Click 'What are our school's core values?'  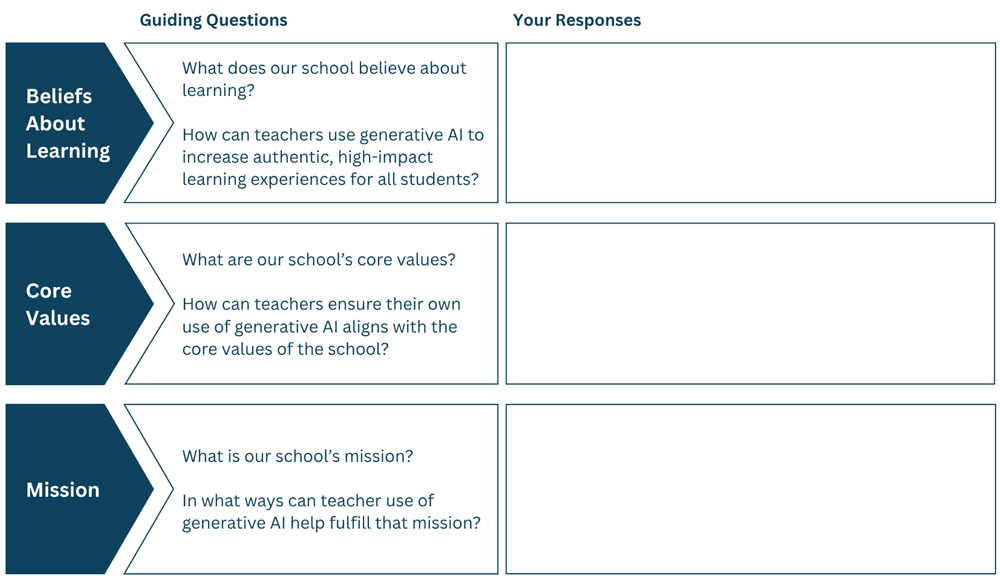point(319,260)
